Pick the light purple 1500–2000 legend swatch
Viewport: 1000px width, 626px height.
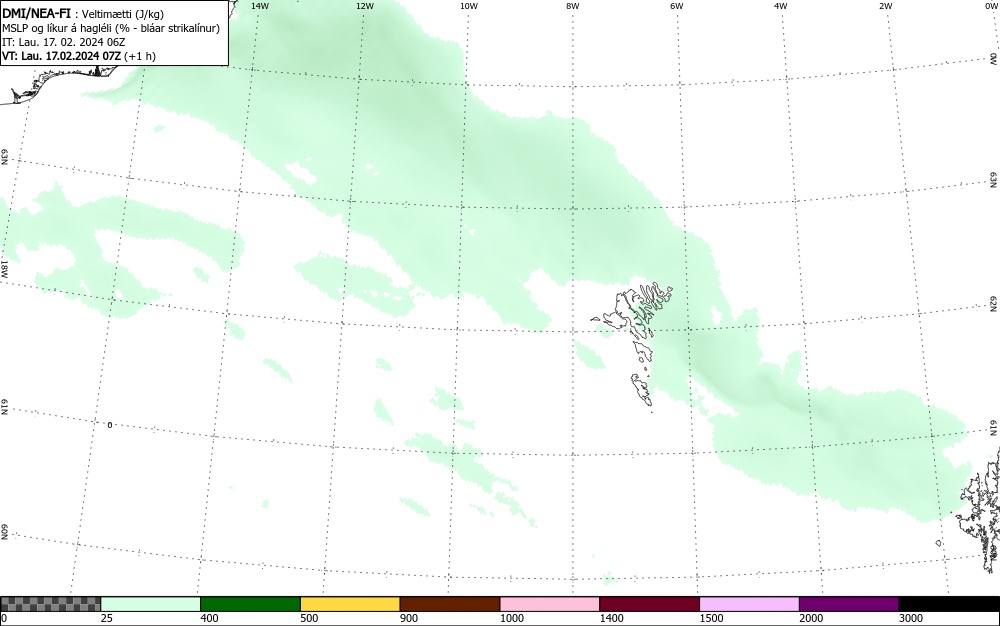click(x=749, y=604)
